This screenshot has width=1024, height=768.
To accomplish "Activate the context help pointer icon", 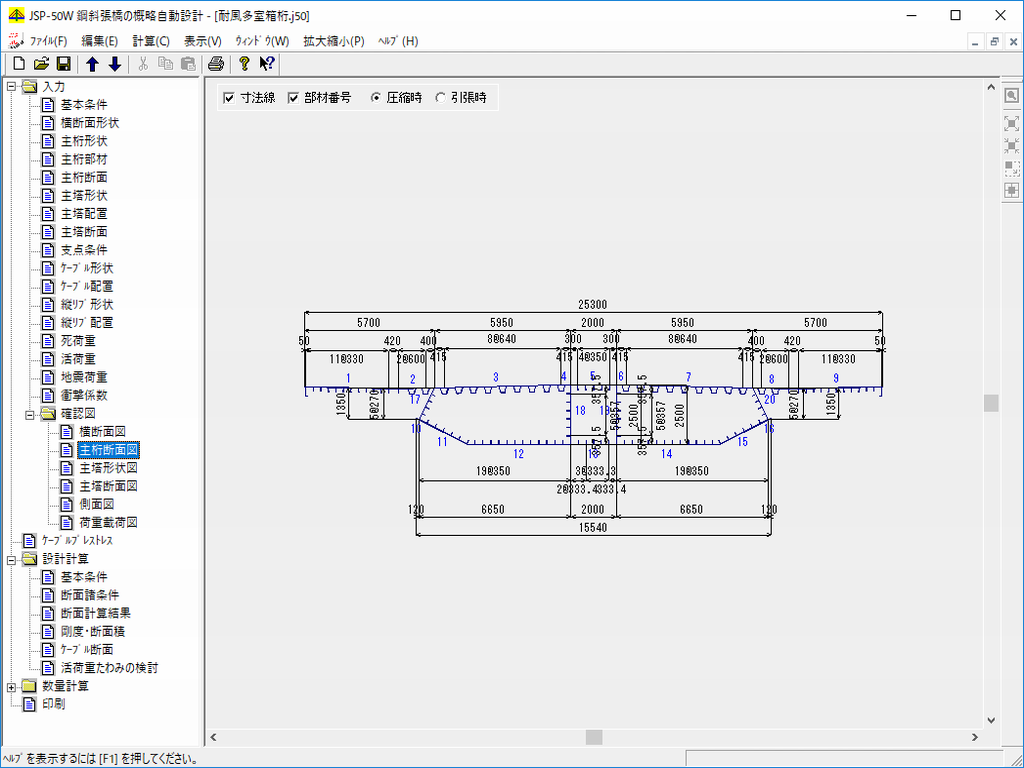I will (x=266, y=64).
